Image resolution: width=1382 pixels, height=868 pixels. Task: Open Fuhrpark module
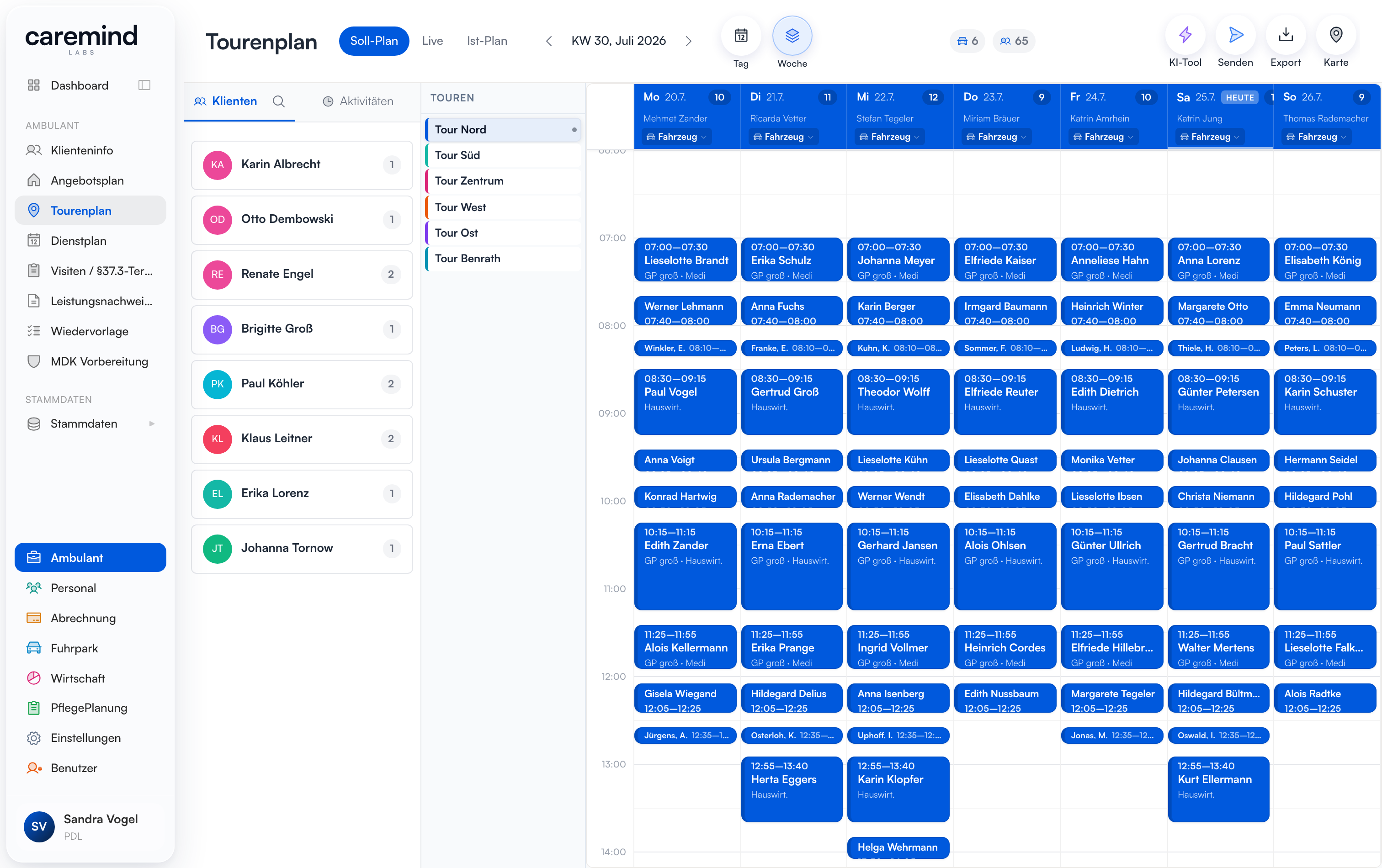coord(90,648)
